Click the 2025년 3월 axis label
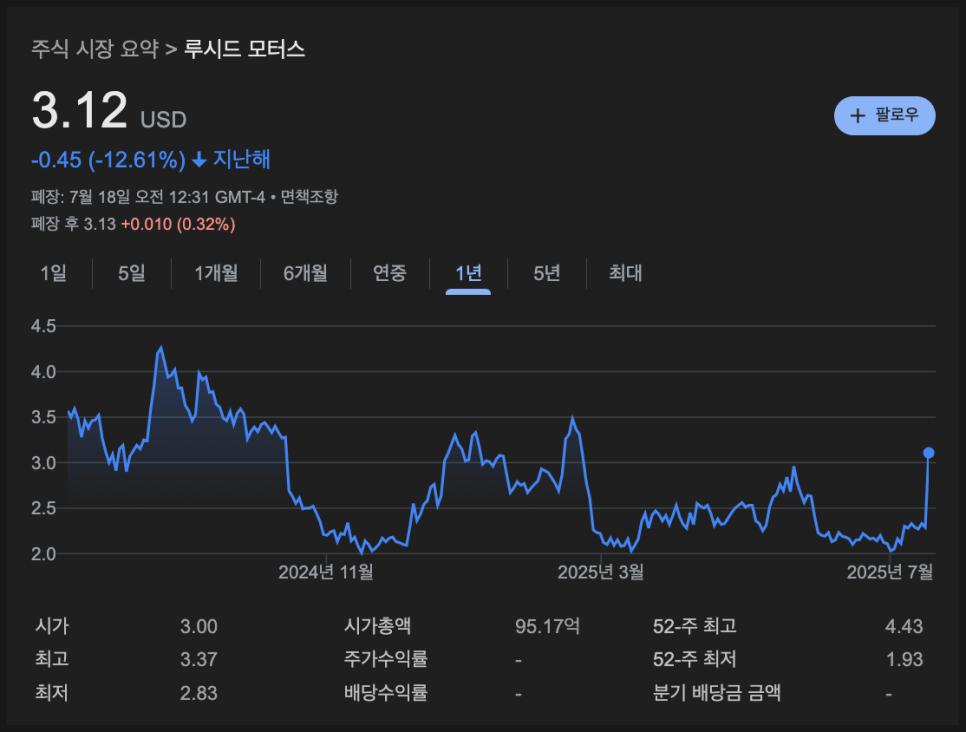The height and width of the screenshot is (732, 966). click(601, 572)
